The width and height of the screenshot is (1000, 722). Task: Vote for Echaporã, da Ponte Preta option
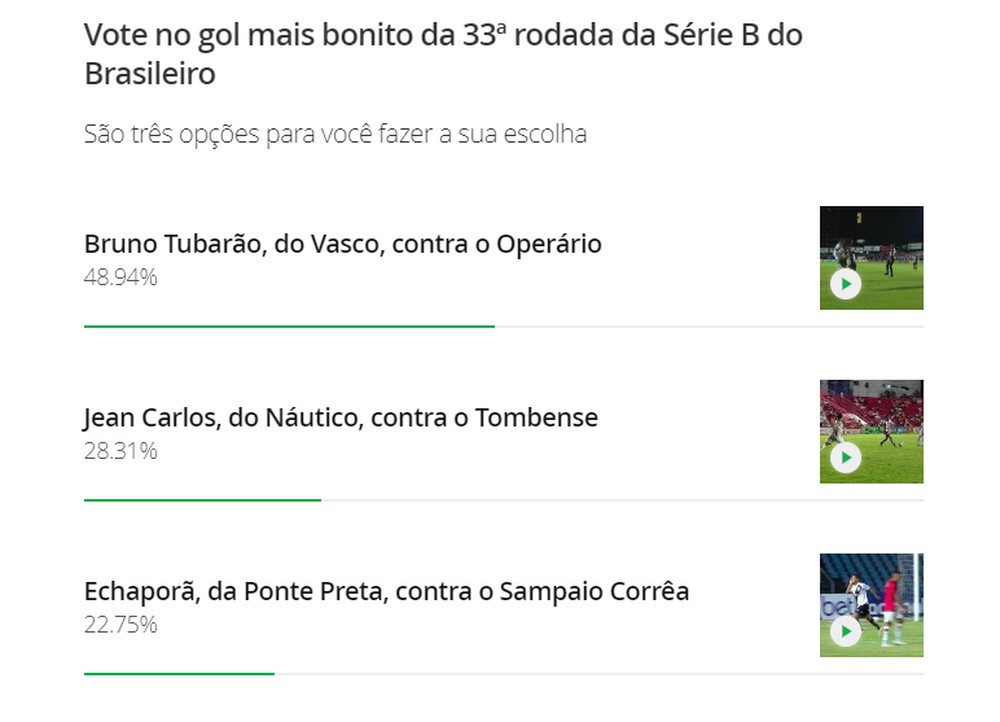[386, 591]
